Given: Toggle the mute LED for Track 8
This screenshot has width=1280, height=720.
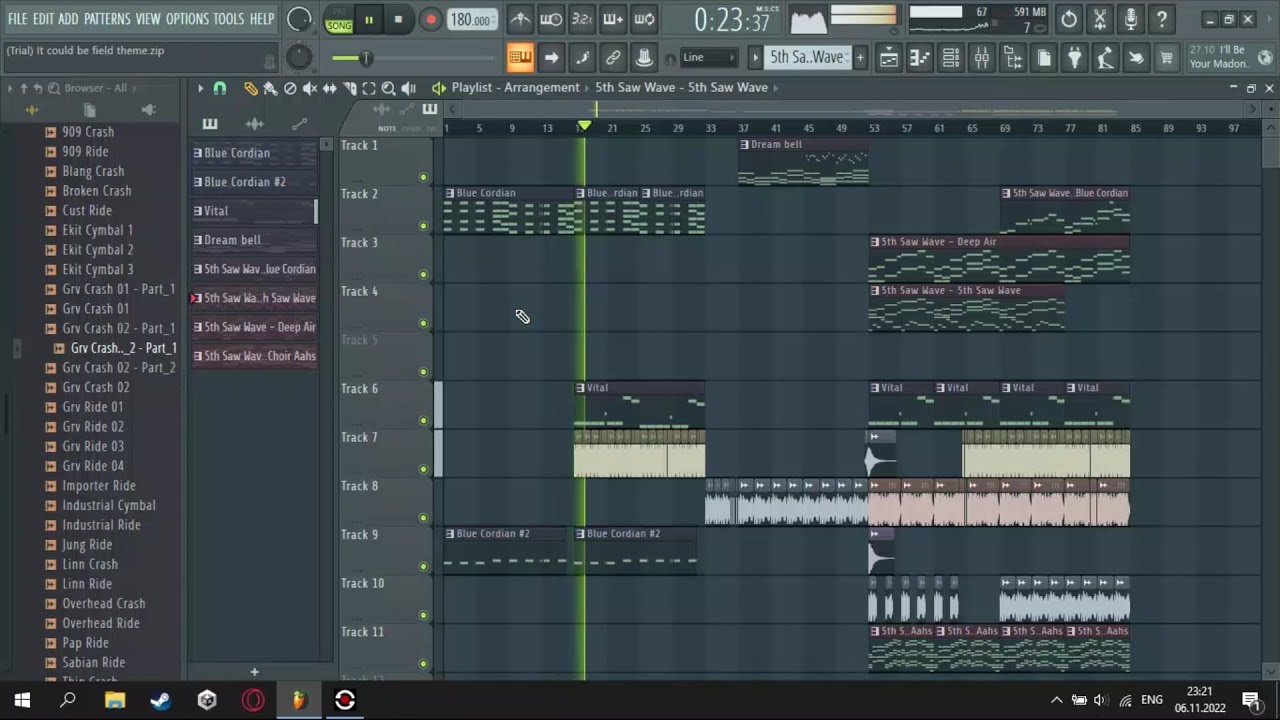Looking at the screenshot, I should (423, 518).
